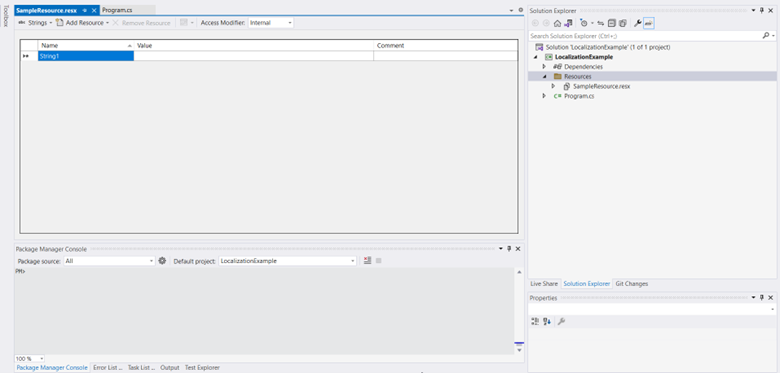Toggle auto-hide pin on Properties panel
Image resolution: width=780 pixels, height=373 pixels.
pos(762,297)
